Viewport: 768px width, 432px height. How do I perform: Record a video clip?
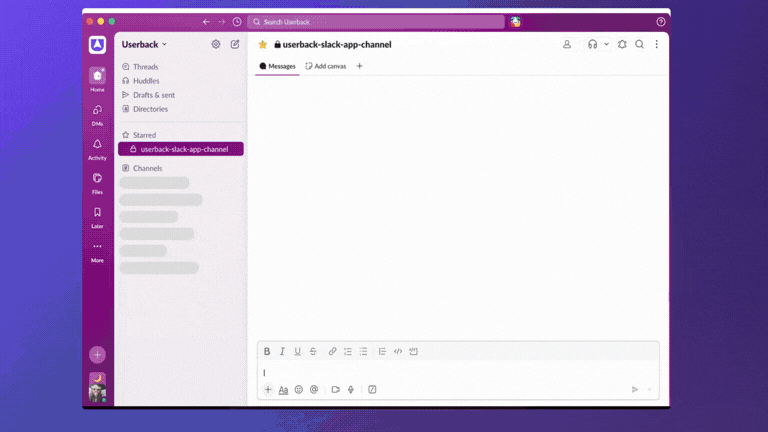pyautogui.click(x=336, y=389)
